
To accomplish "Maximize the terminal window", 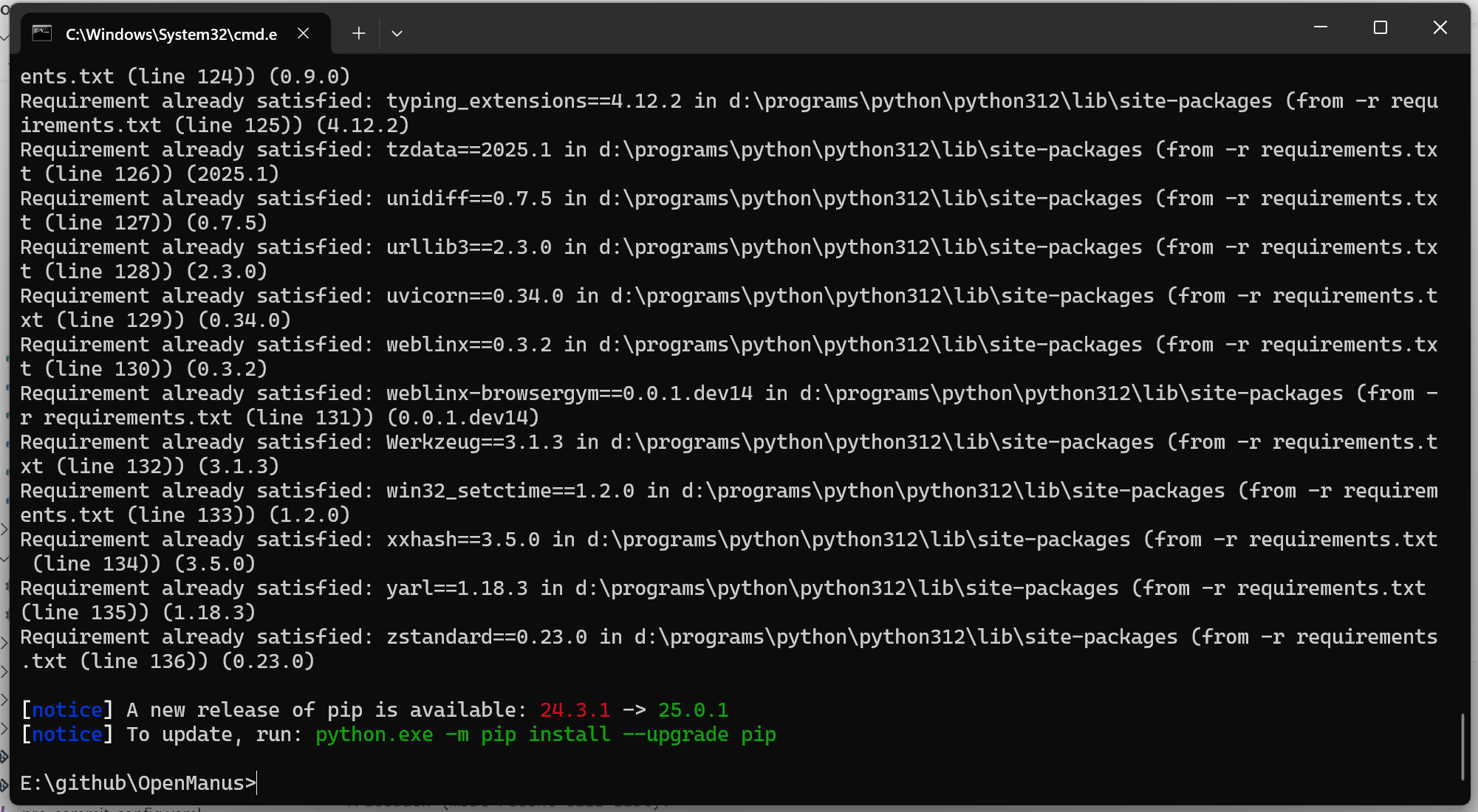I will [x=1380, y=27].
